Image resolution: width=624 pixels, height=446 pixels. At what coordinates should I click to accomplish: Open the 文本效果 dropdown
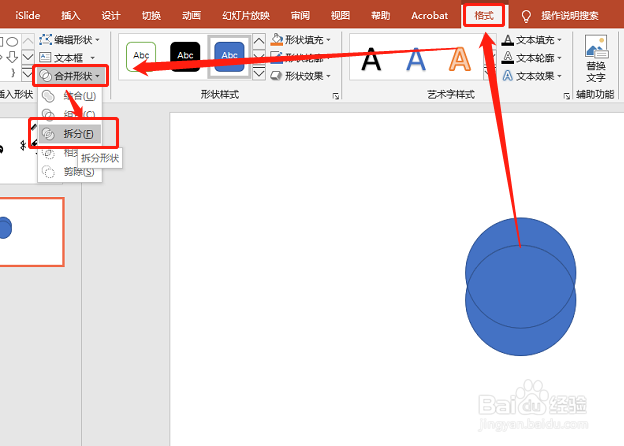pyautogui.click(x=531, y=76)
